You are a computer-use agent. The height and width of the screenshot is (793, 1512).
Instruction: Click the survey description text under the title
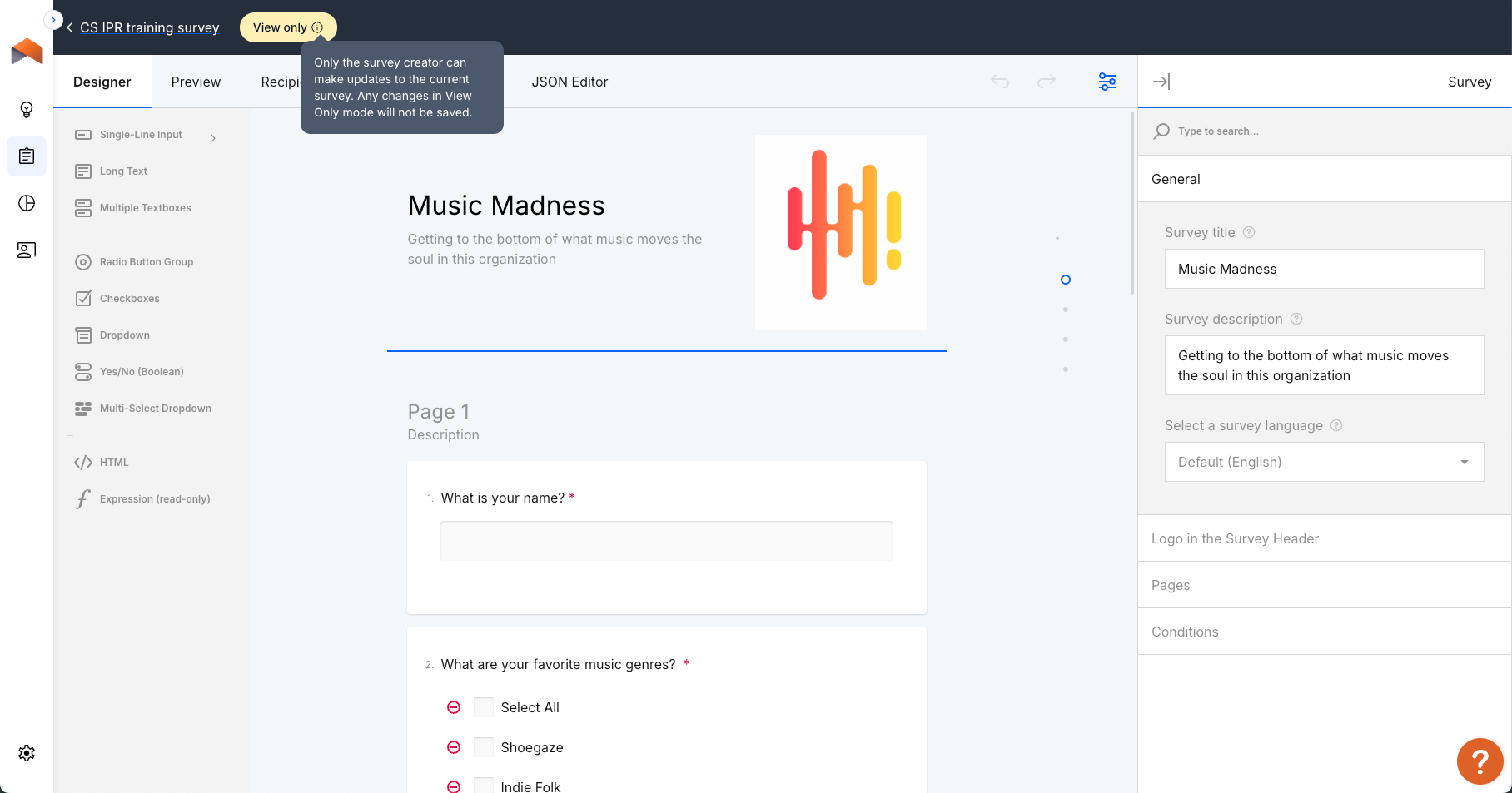pyautogui.click(x=555, y=249)
